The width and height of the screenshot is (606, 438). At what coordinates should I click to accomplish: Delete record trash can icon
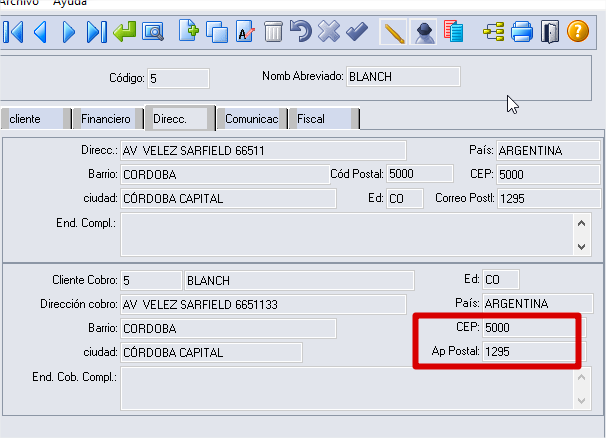tap(273, 31)
